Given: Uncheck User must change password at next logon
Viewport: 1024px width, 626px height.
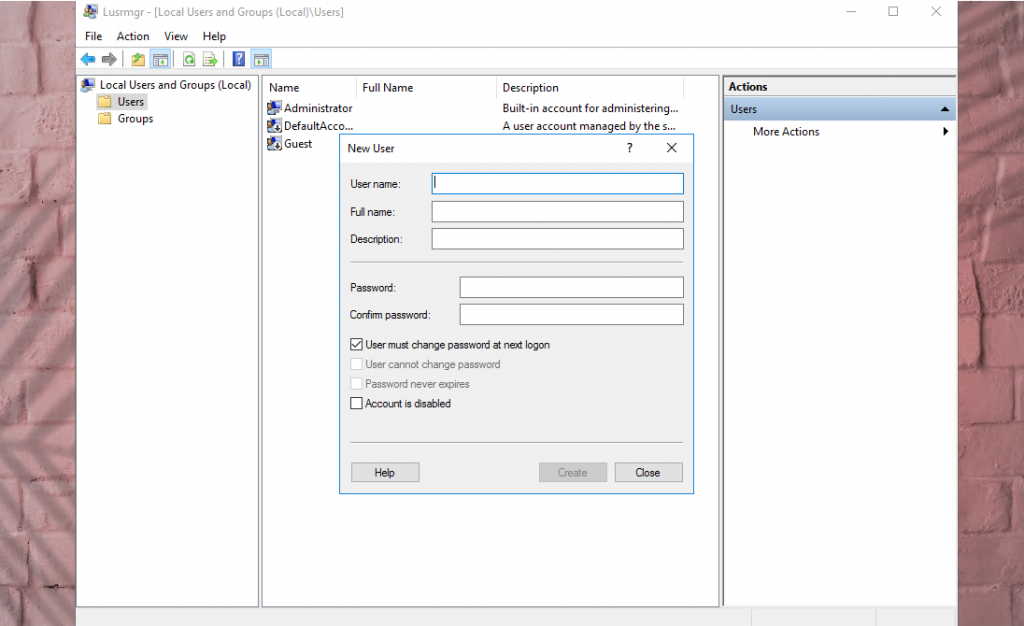Looking at the screenshot, I should 356,344.
